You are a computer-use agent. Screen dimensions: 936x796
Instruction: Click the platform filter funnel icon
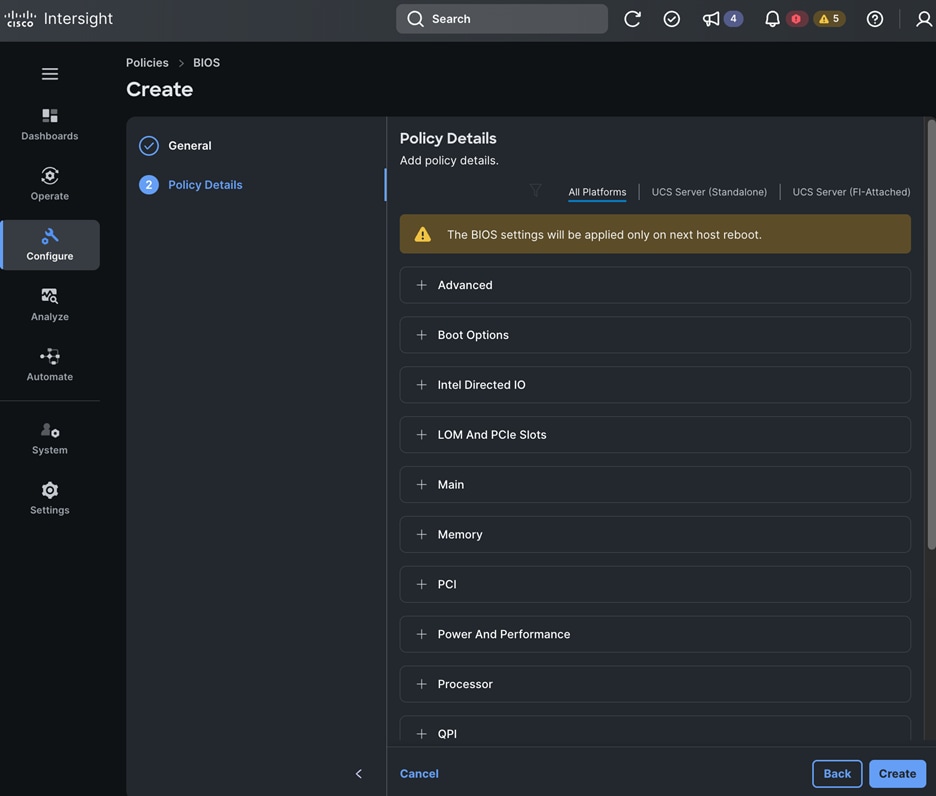[535, 190]
